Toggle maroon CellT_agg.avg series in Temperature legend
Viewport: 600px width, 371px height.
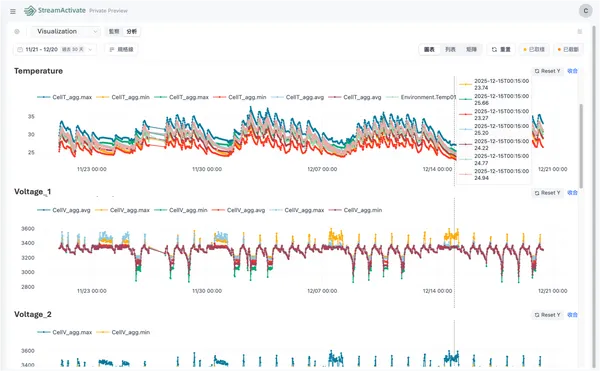355,98
